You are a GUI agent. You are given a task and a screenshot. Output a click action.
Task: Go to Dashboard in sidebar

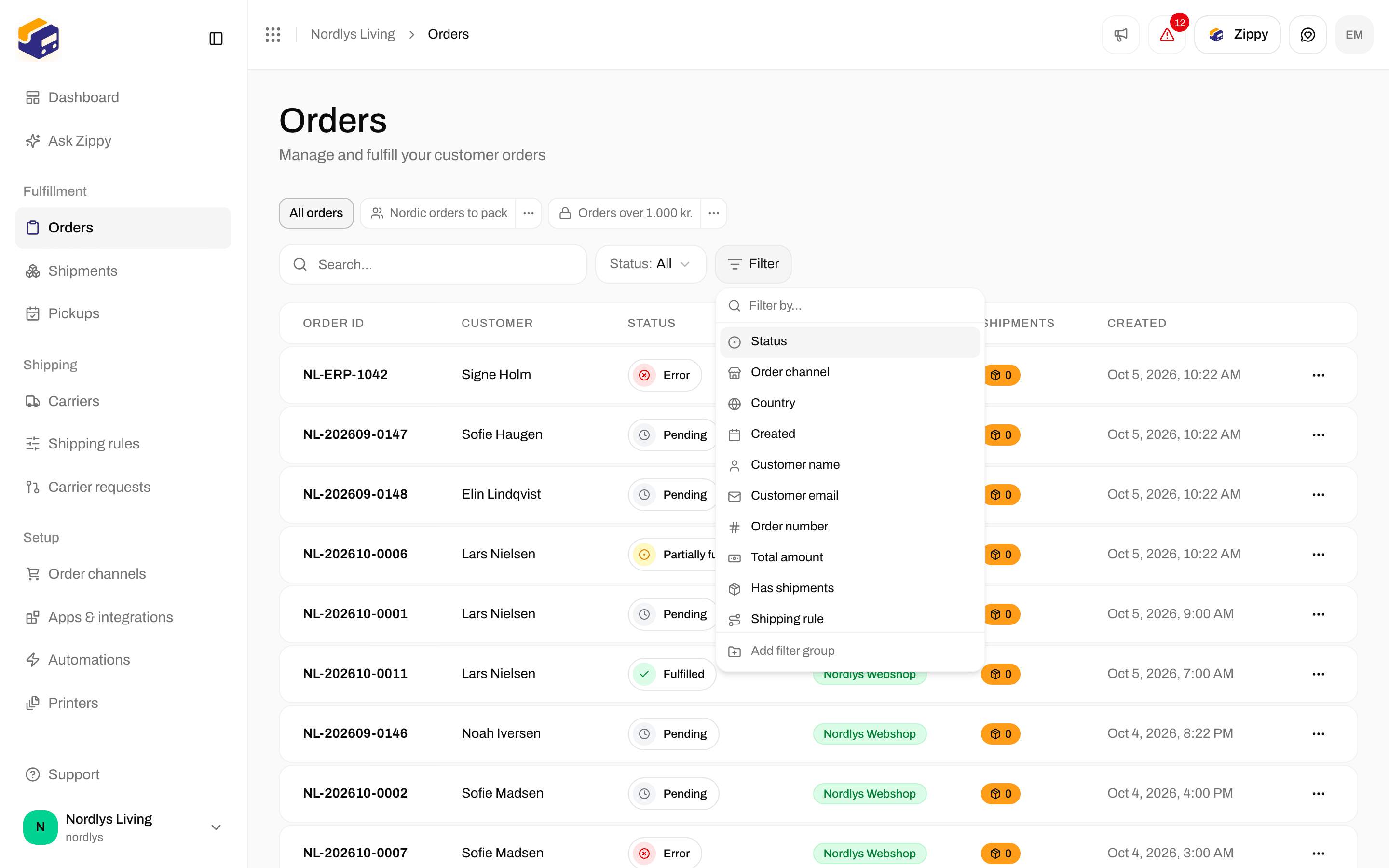click(x=123, y=97)
